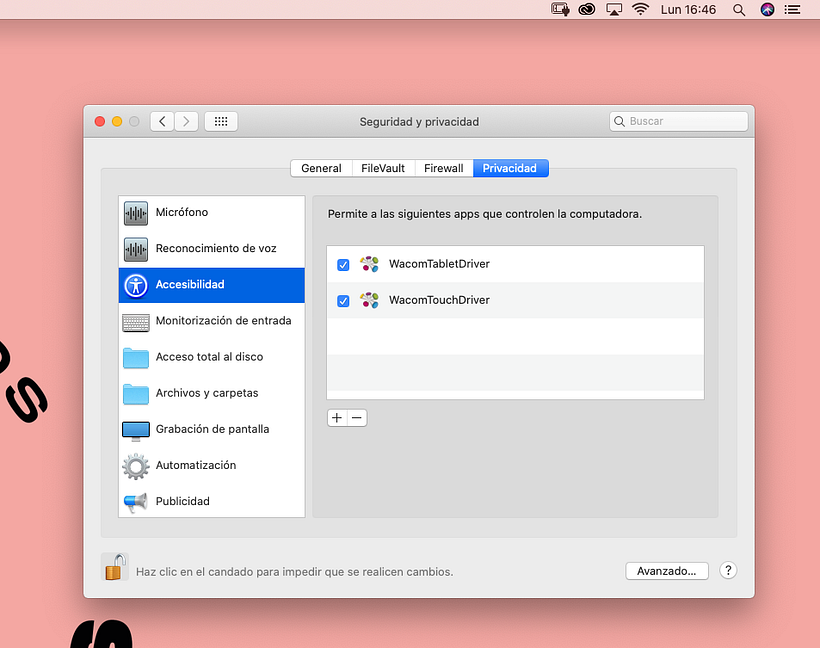Click the battery status menu icon
The height and width of the screenshot is (648, 820).
point(560,9)
